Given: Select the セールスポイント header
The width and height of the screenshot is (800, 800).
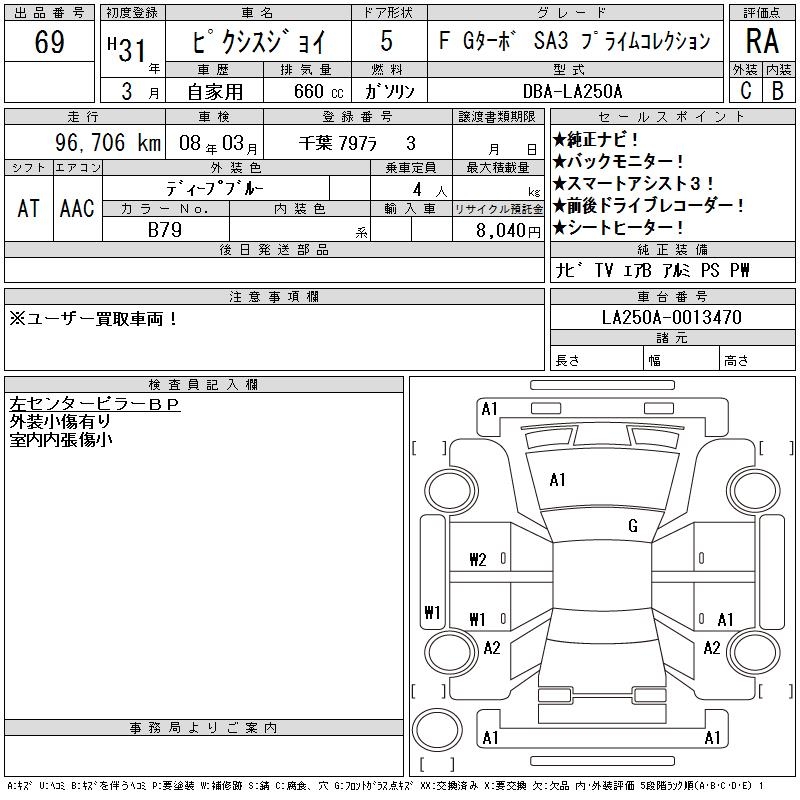Looking at the screenshot, I should (x=672, y=117).
